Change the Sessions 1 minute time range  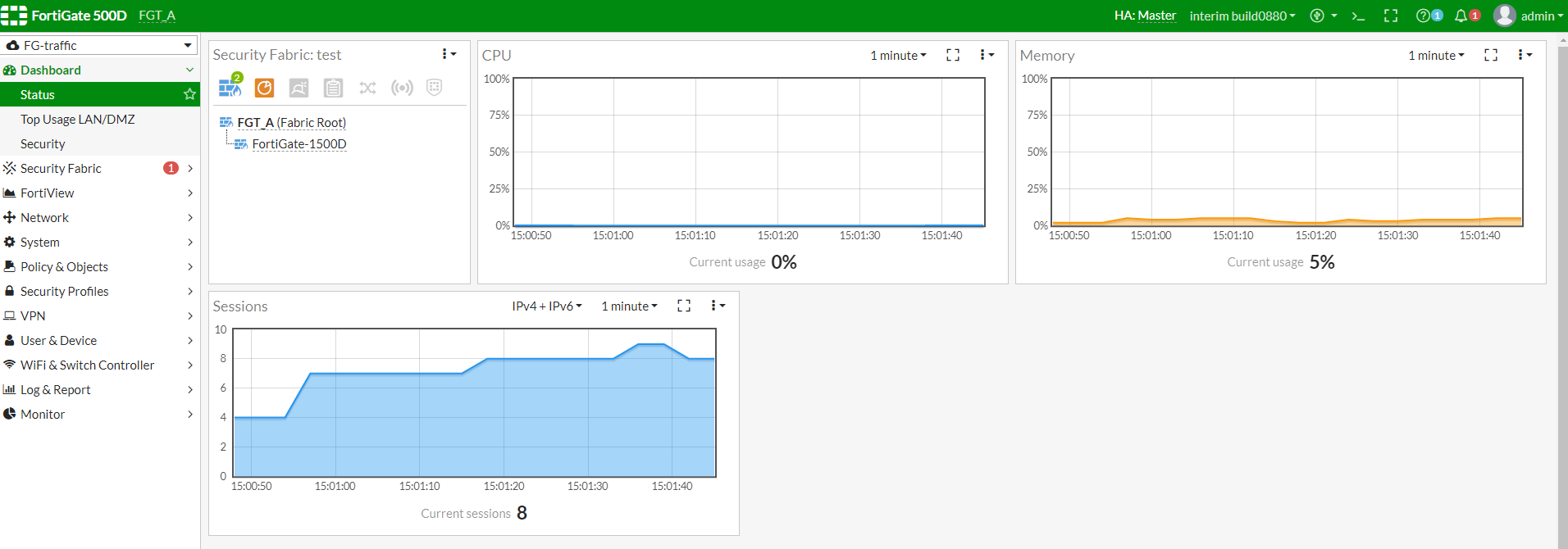629,306
